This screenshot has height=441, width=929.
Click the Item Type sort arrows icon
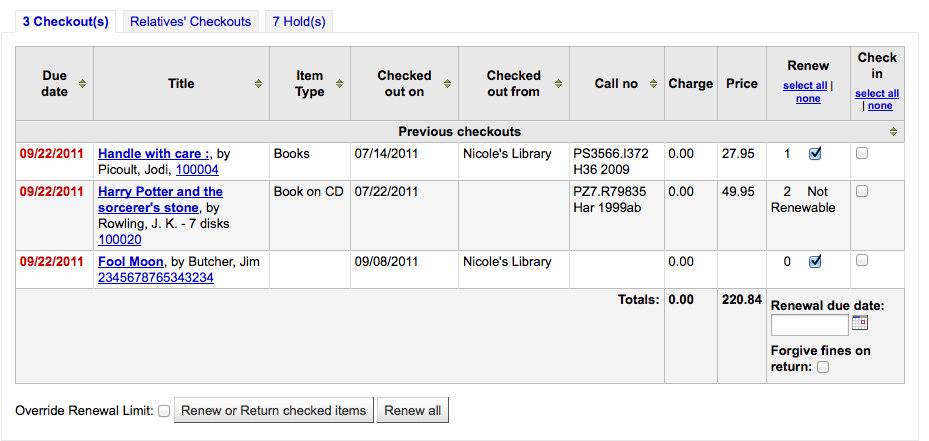(339, 84)
